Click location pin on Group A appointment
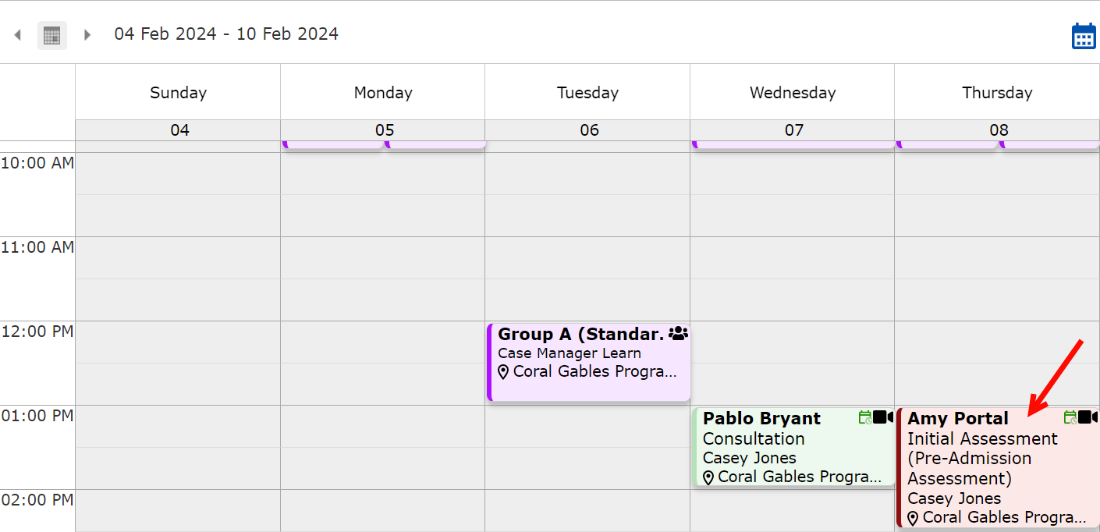This screenshot has height=532, width=1100. point(504,372)
